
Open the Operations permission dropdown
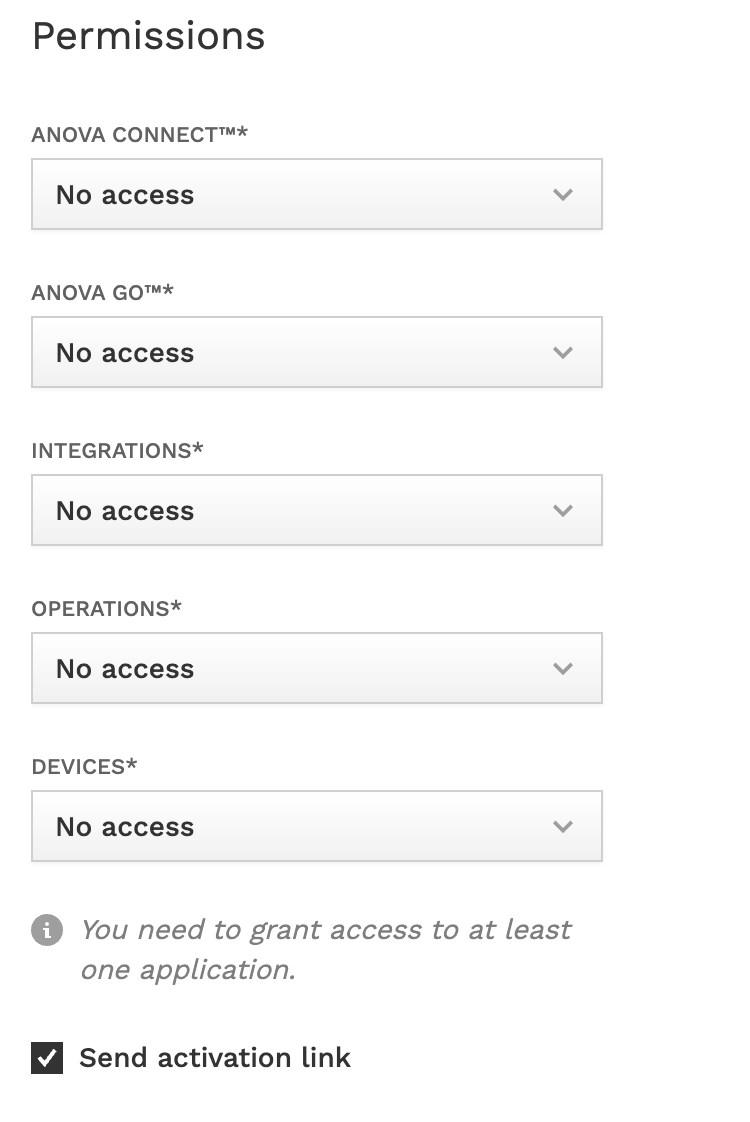click(316, 668)
